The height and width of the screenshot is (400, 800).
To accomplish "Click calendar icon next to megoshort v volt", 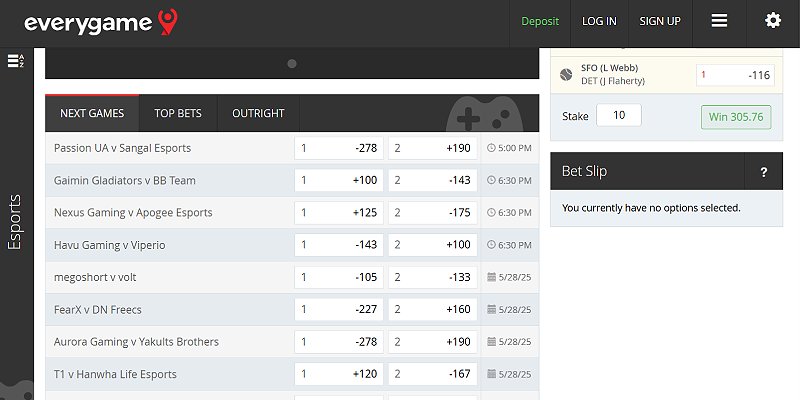I will [x=491, y=277].
